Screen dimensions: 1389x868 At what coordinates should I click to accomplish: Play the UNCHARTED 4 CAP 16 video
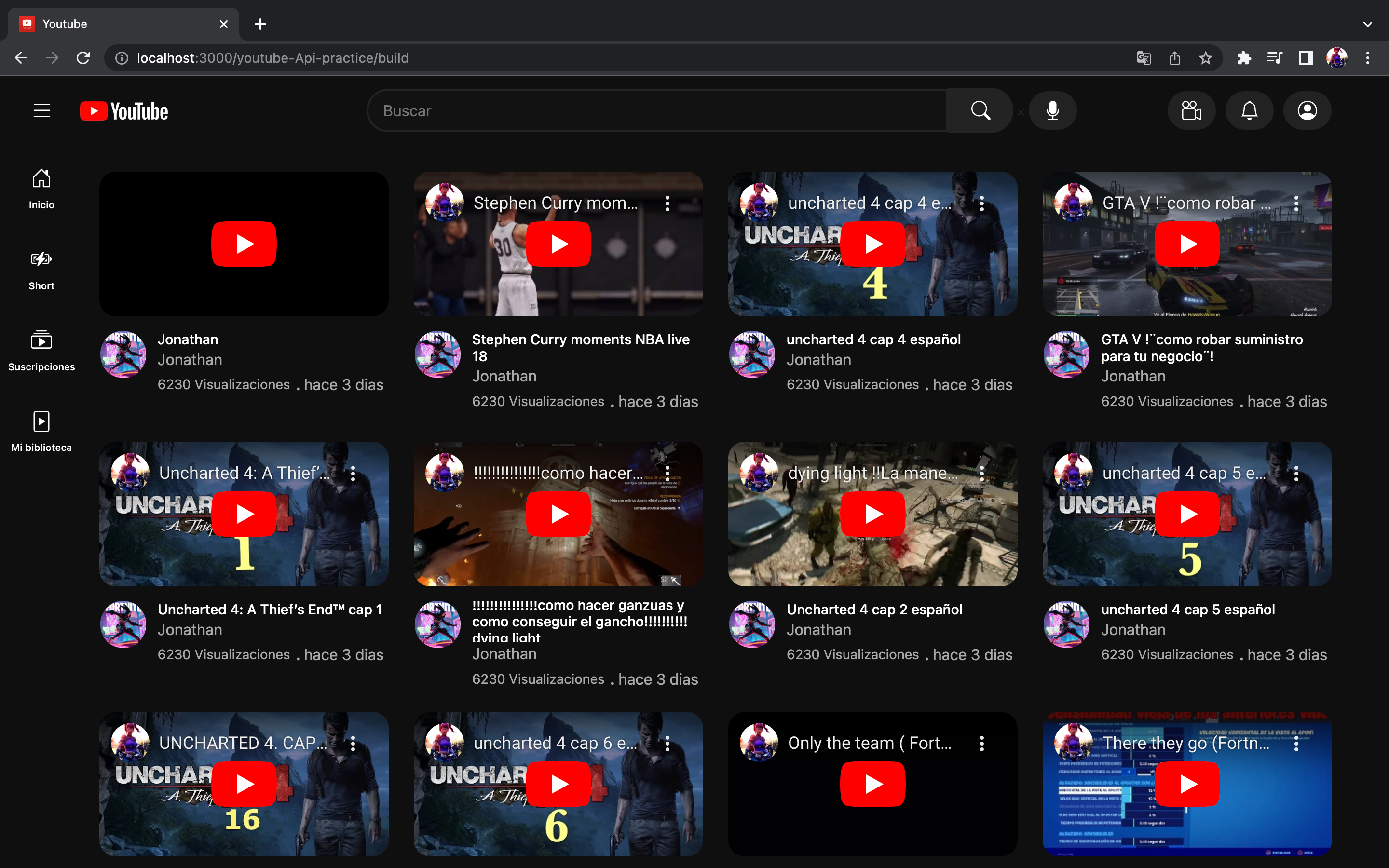coord(244,784)
